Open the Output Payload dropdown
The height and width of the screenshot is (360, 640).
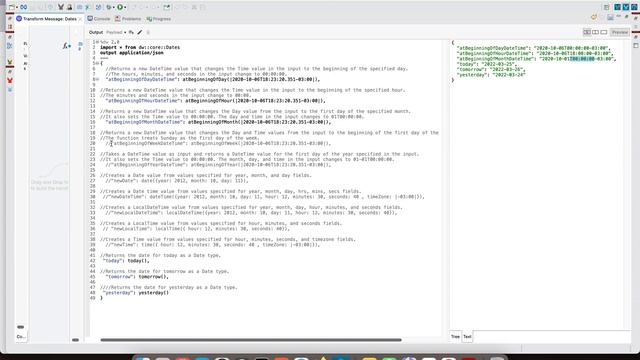click(116, 32)
